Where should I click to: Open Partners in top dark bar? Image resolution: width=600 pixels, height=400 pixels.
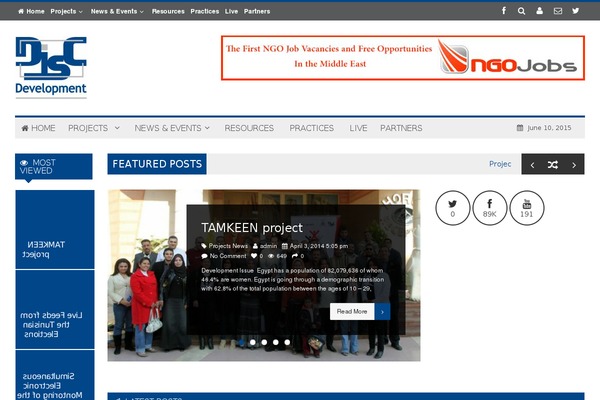point(257,11)
